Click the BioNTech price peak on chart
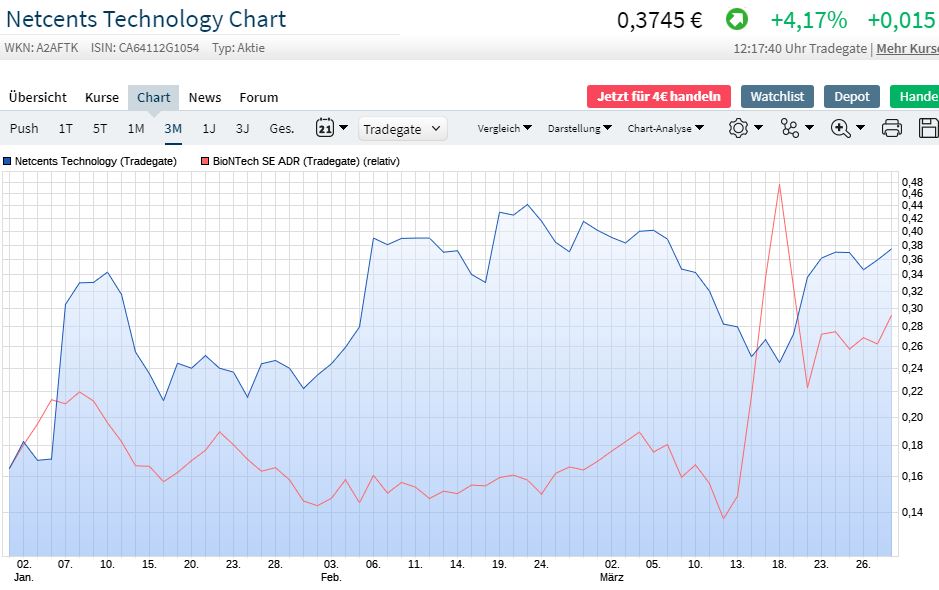The height and width of the screenshot is (590, 939). pyautogui.click(x=778, y=184)
